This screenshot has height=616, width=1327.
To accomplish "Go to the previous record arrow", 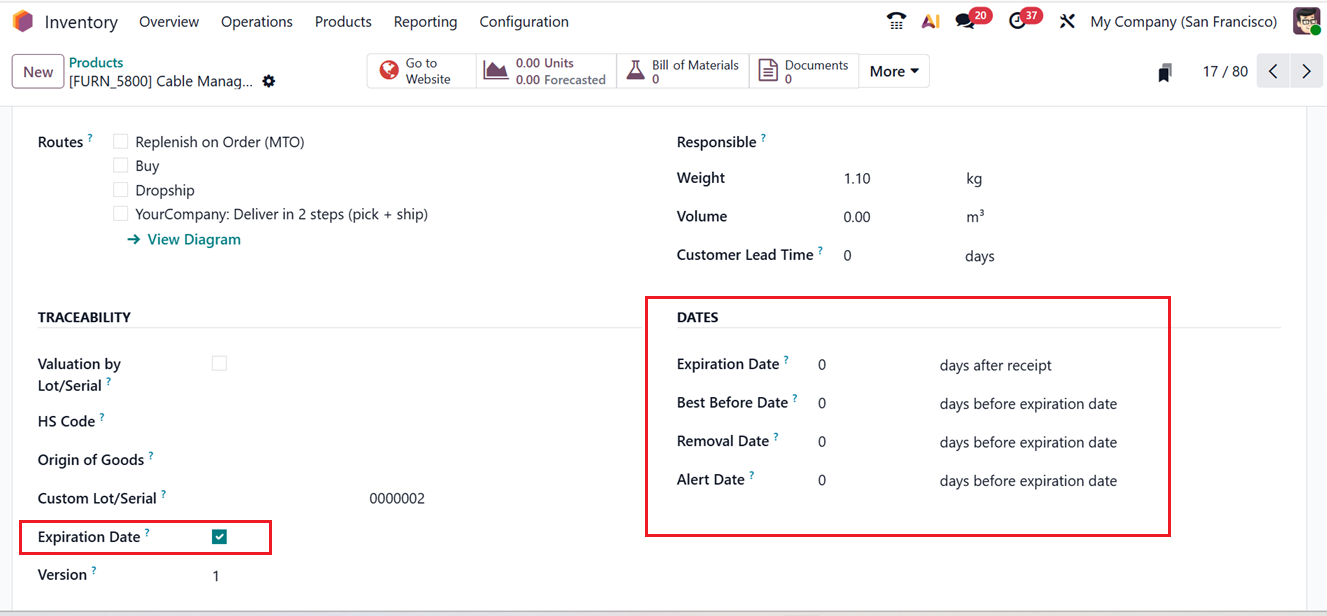I will pos(1273,71).
